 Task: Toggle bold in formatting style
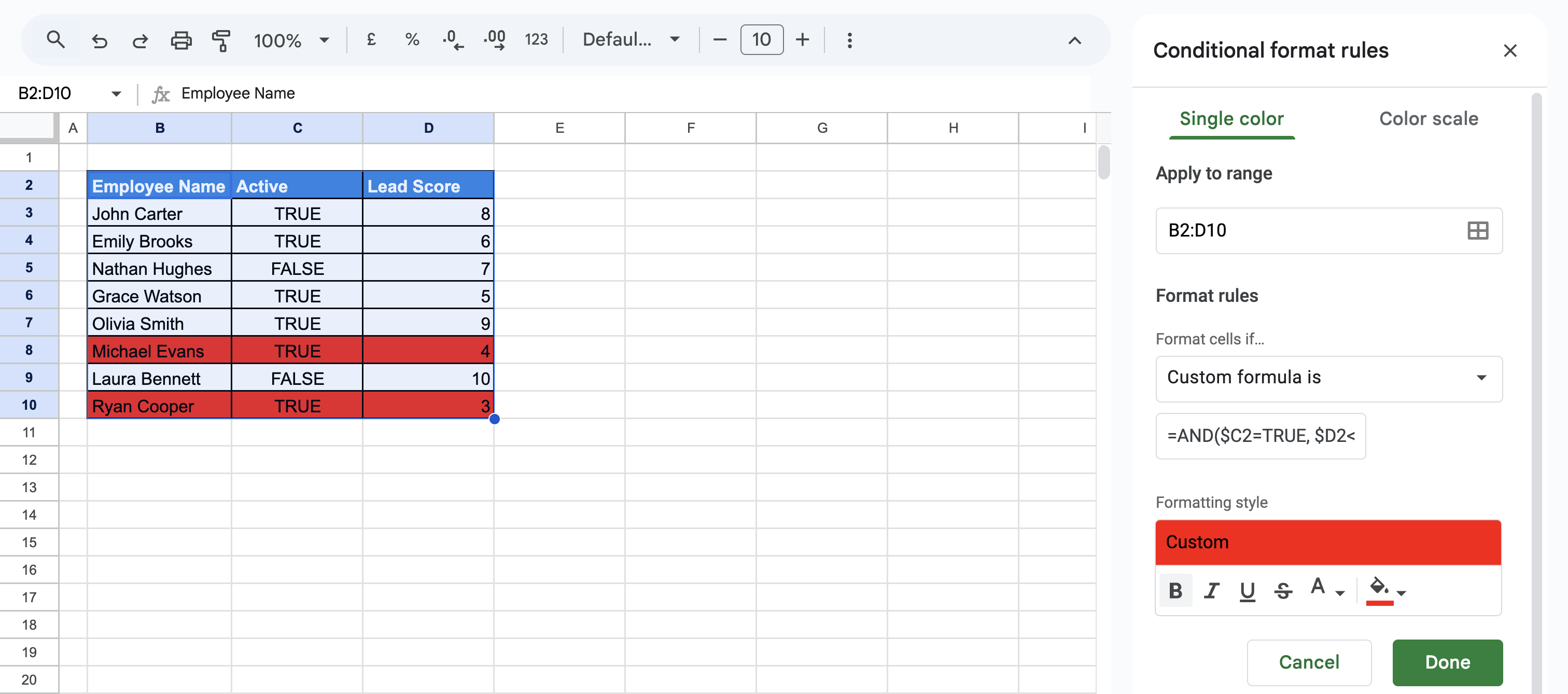(1175, 590)
